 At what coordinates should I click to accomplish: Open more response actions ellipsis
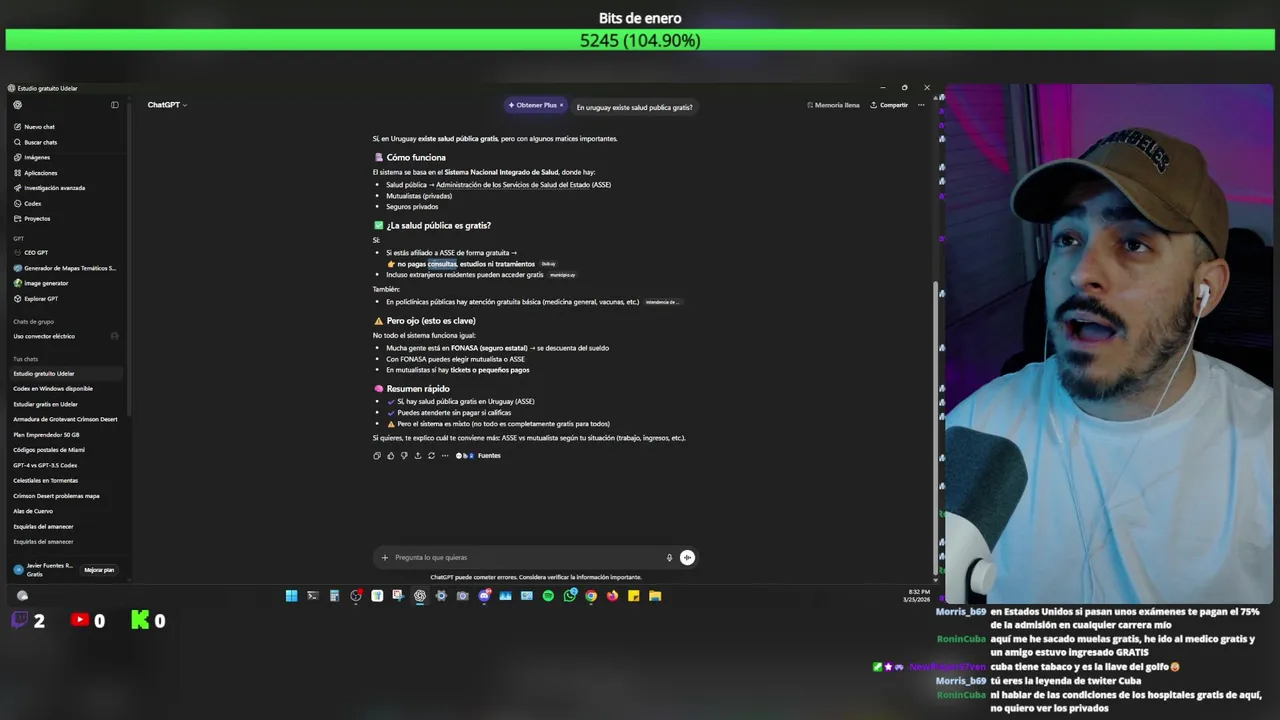445,456
